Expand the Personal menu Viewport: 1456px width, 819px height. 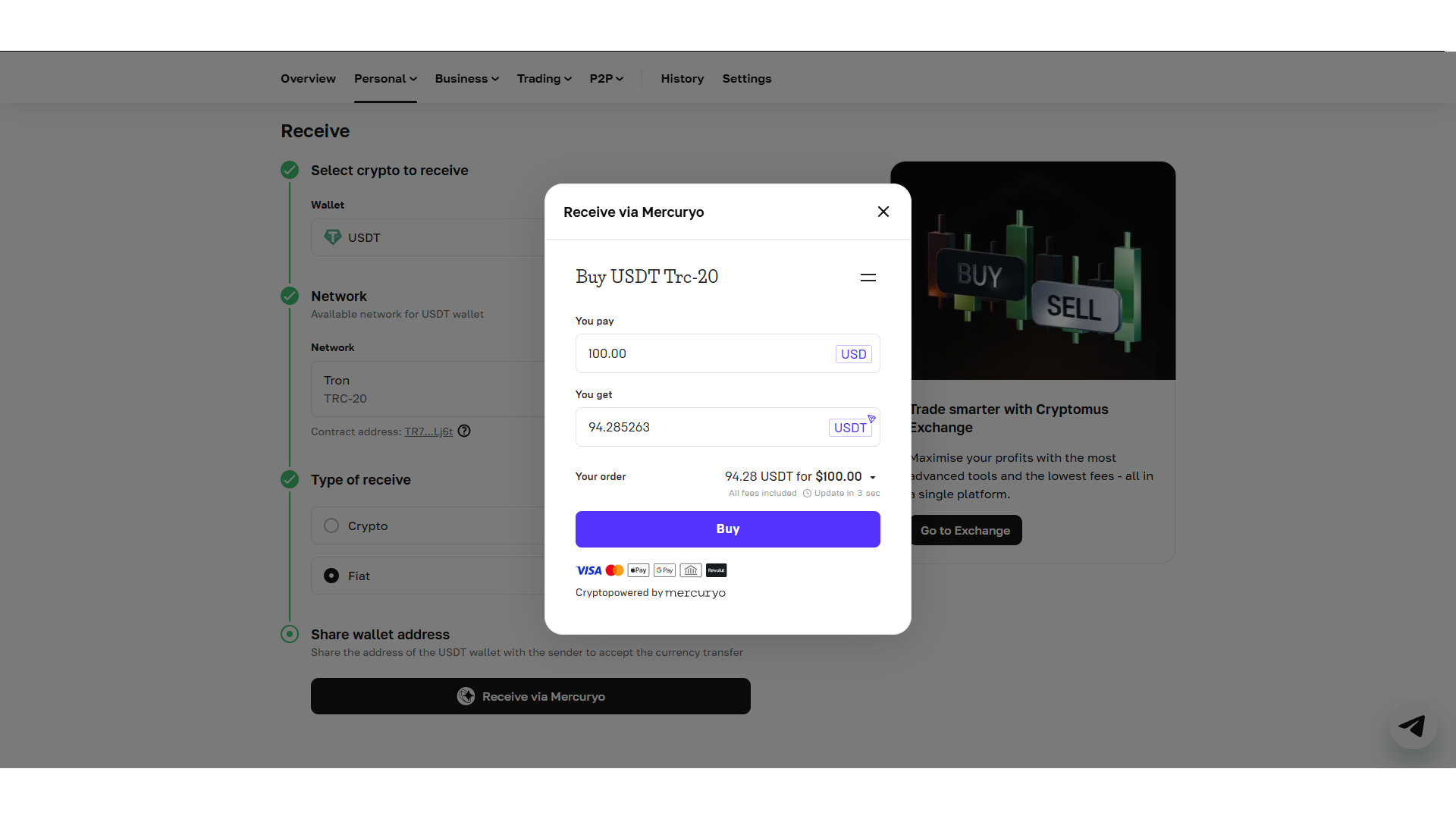(385, 79)
